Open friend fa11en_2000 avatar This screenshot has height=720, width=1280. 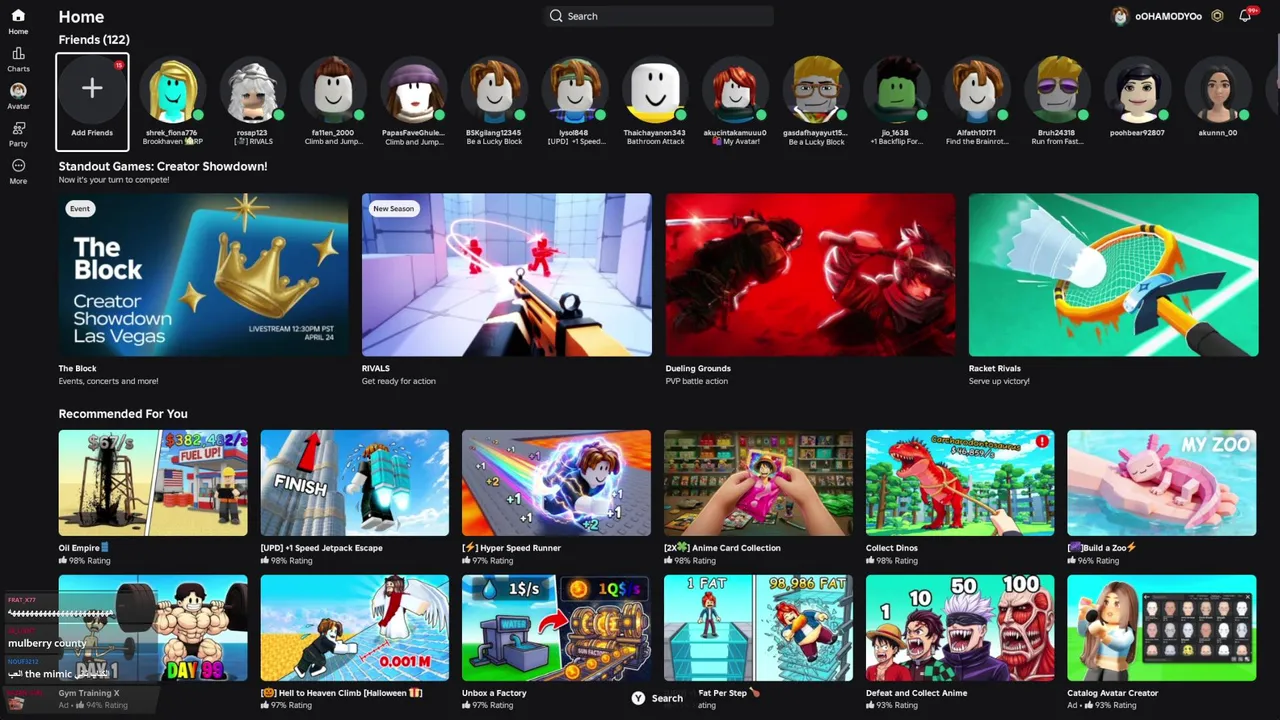click(x=333, y=89)
